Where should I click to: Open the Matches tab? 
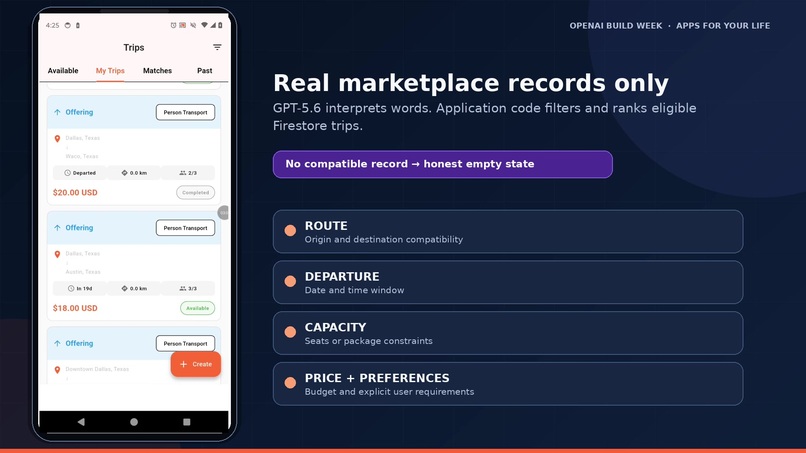tap(157, 70)
